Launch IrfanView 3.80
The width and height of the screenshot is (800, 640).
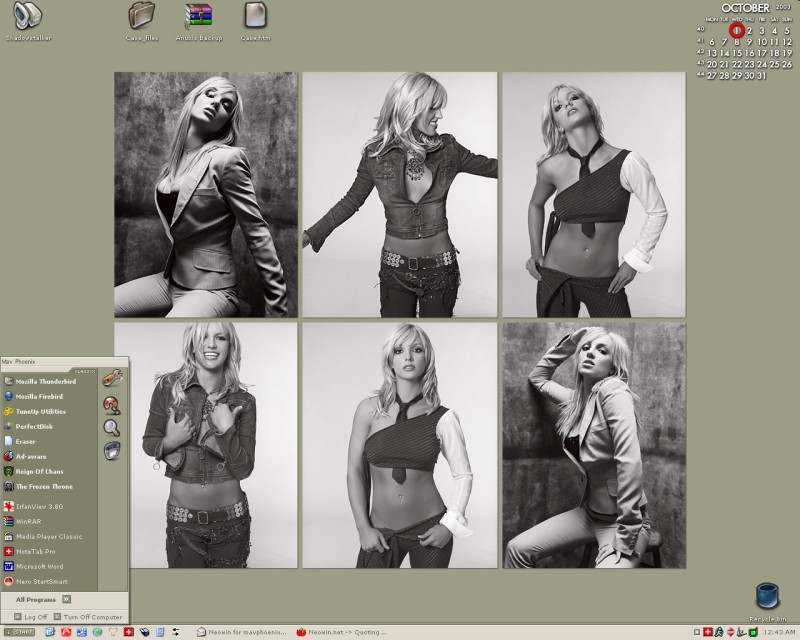pyautogui.click(x=40, y=507)
